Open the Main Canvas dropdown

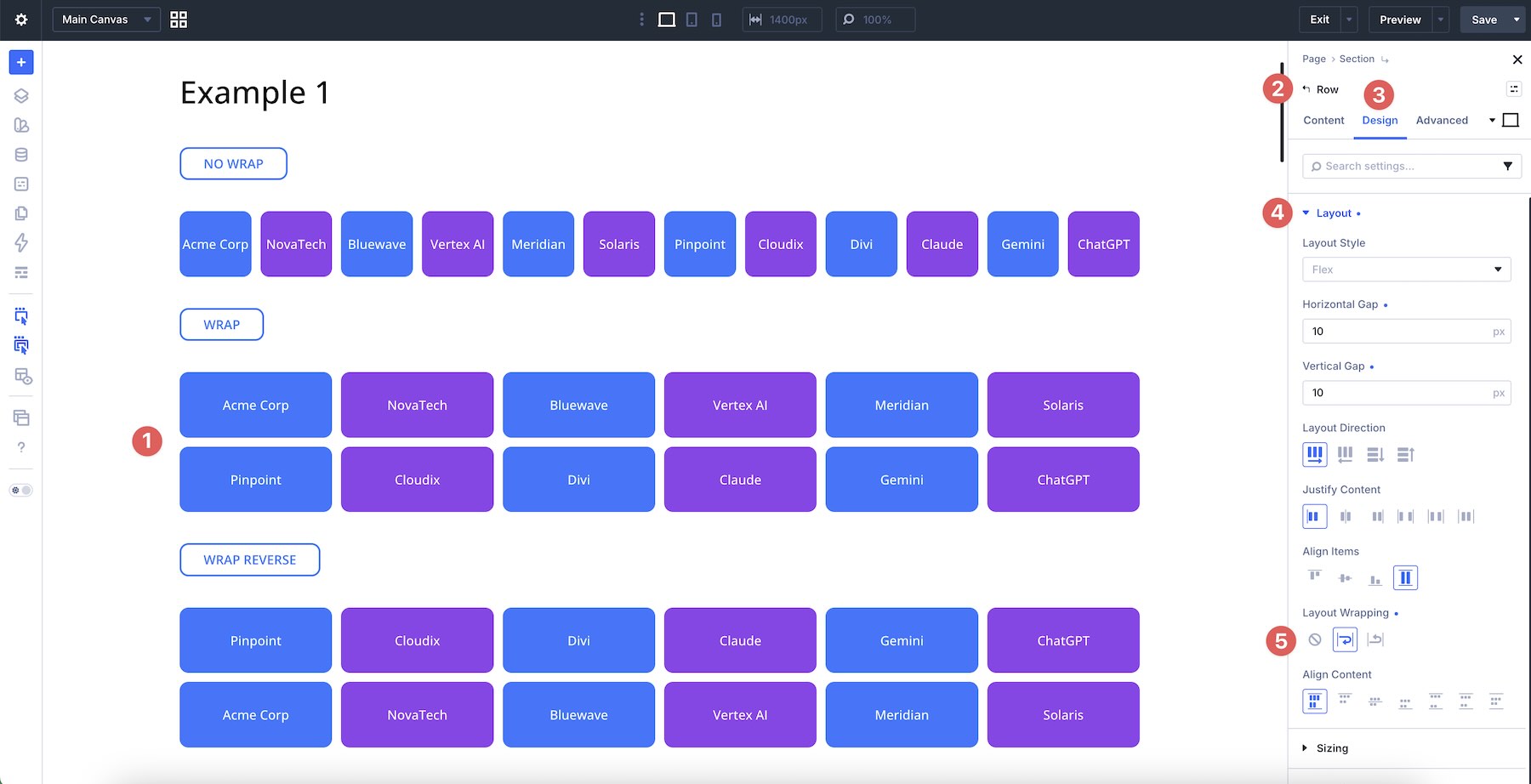tap(106, 20)
